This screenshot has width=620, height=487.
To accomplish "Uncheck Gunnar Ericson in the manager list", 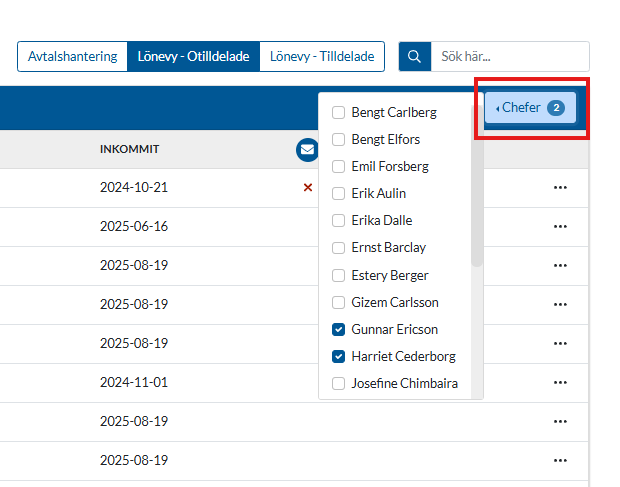I will 338,329.
